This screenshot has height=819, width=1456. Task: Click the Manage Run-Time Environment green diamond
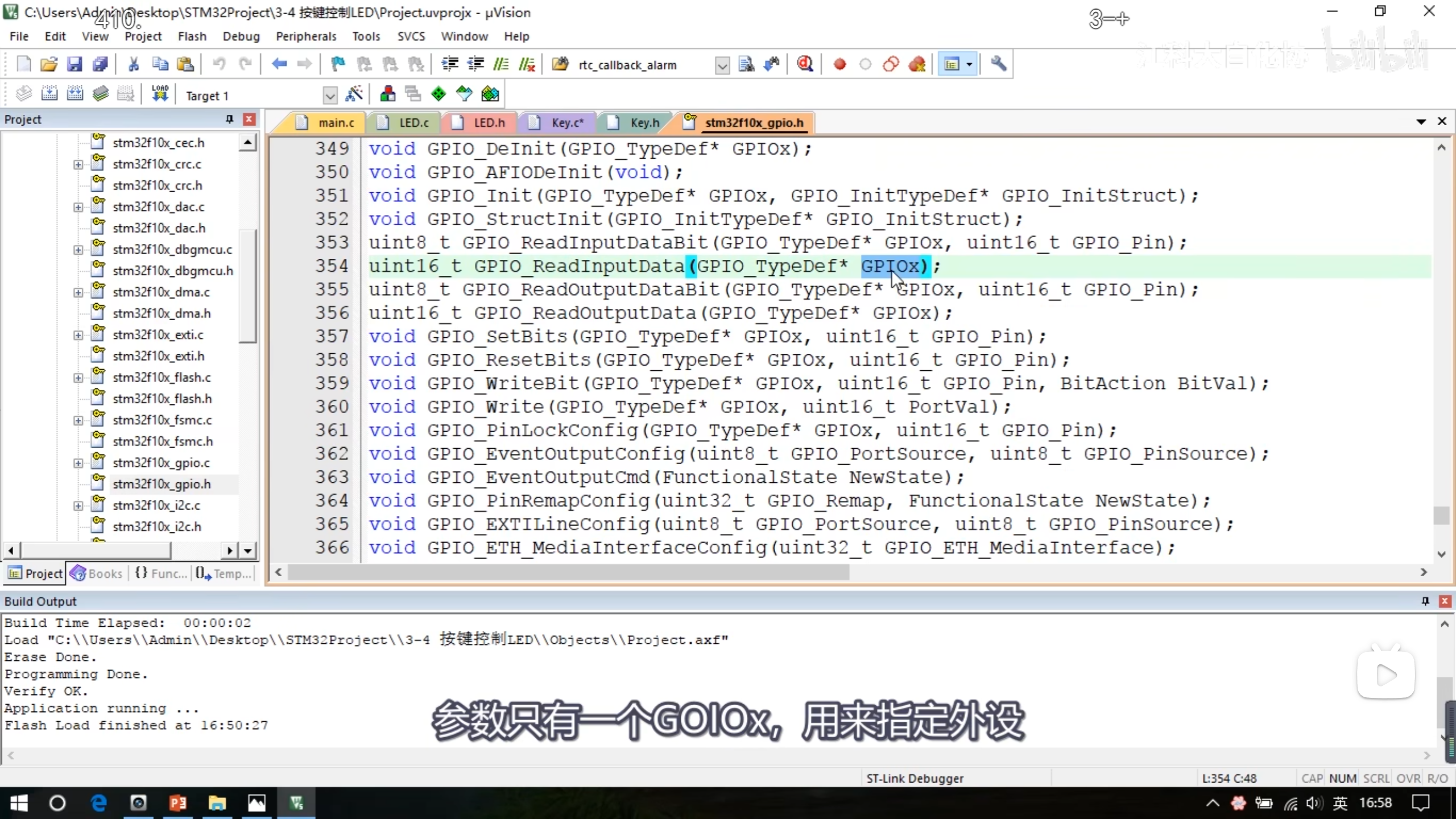pos(439,94)
